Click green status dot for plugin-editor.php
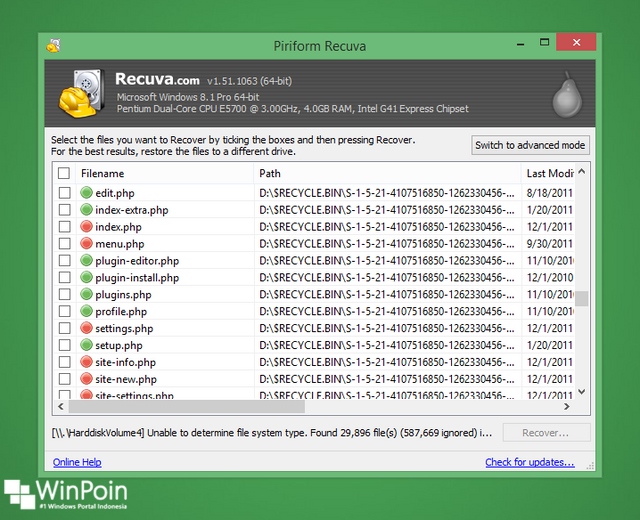This screenshot has width=640, height=520. 86,260
